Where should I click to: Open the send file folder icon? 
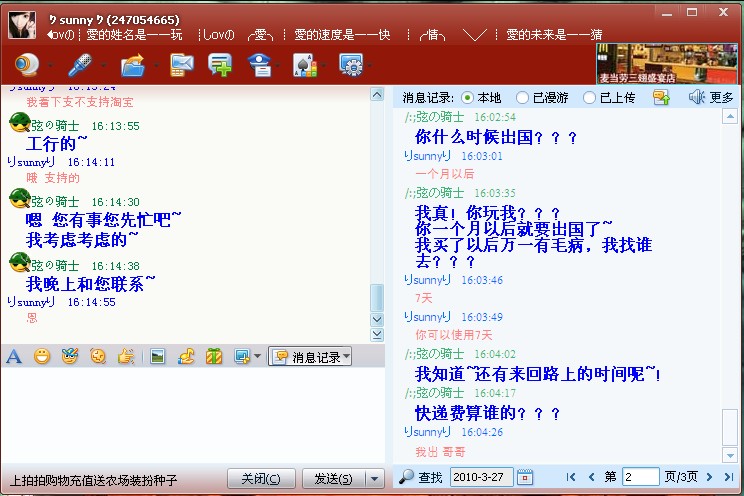132,66
